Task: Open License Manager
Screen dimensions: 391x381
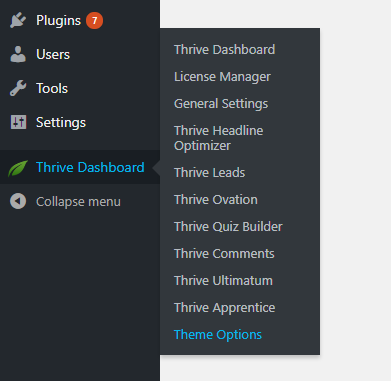Action: [x=222, y=77]
